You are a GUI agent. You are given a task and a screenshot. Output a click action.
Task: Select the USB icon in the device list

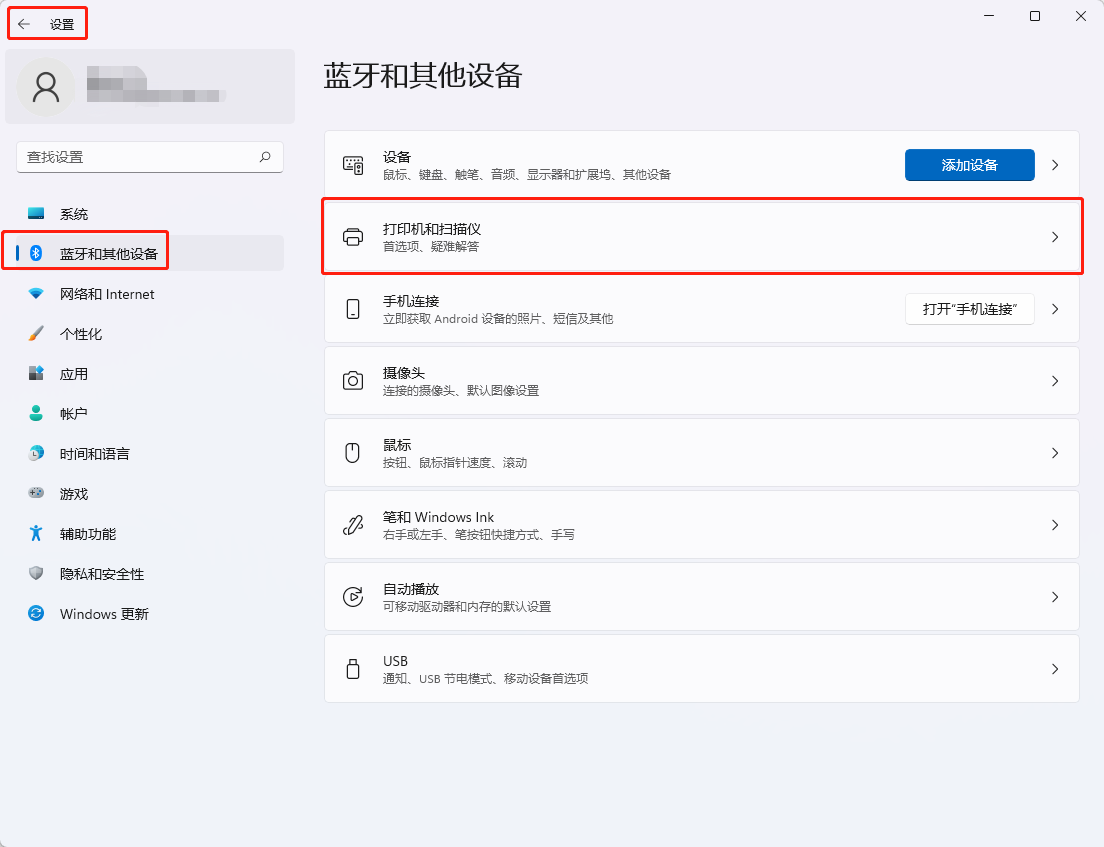353,668
